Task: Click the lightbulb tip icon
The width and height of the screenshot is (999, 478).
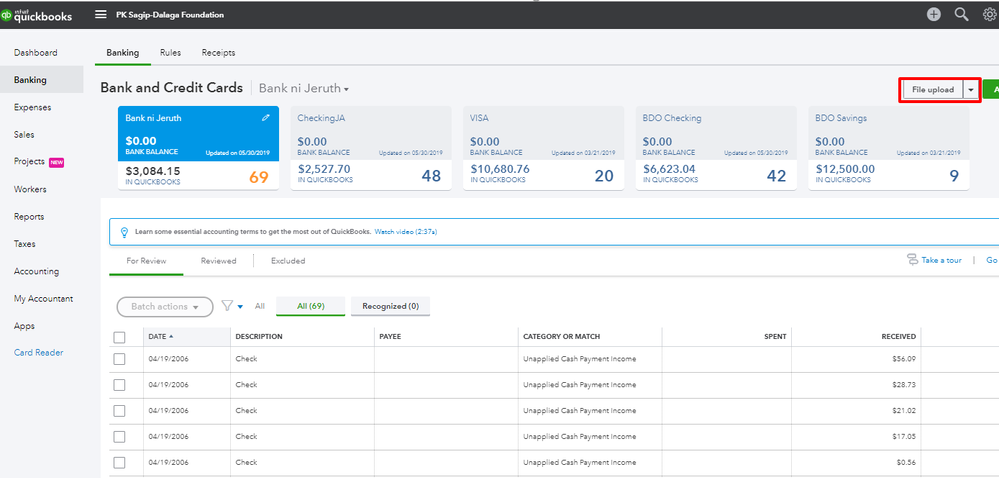Action: [124, 232]
